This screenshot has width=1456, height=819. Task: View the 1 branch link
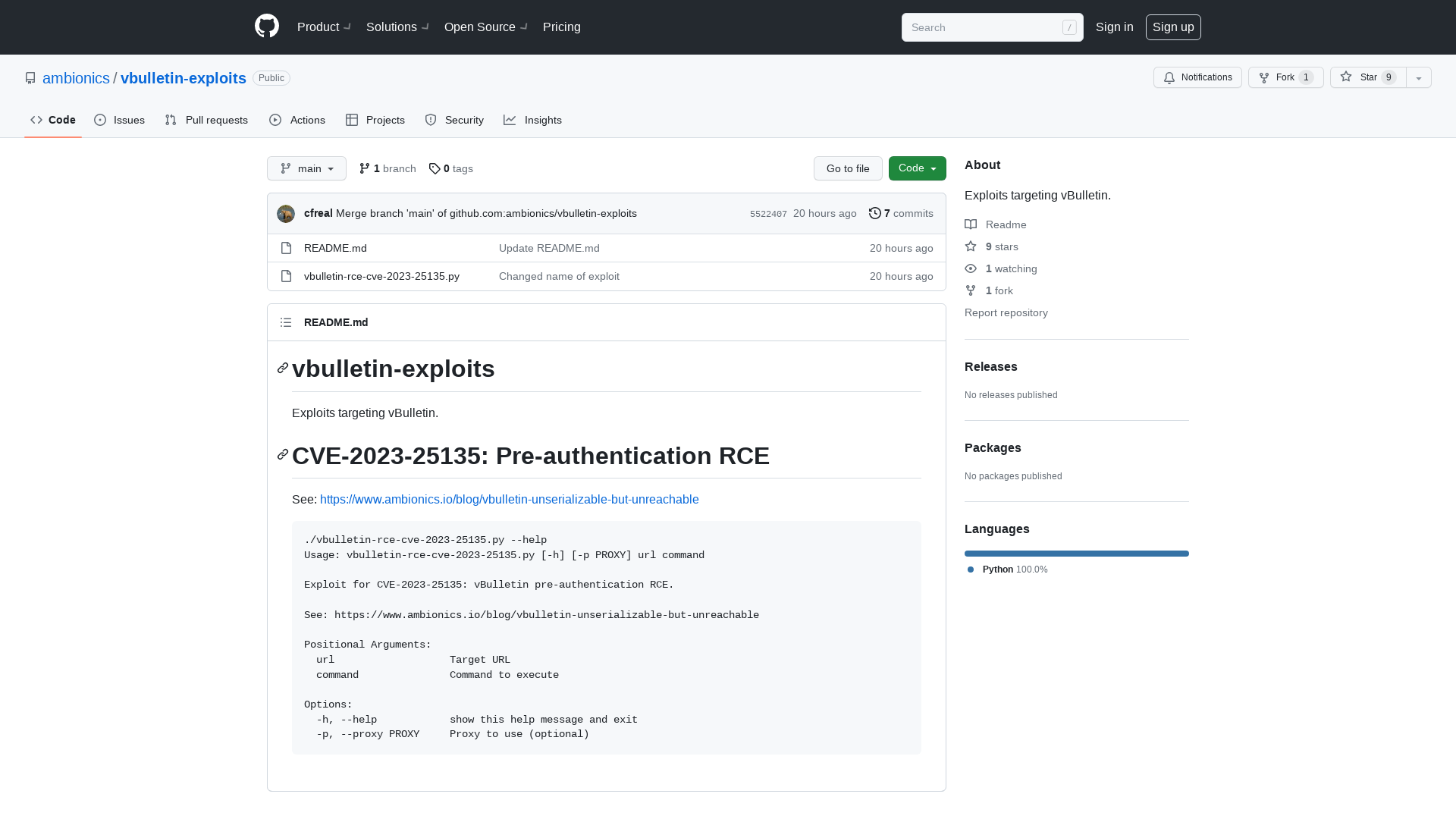[388, 168]
